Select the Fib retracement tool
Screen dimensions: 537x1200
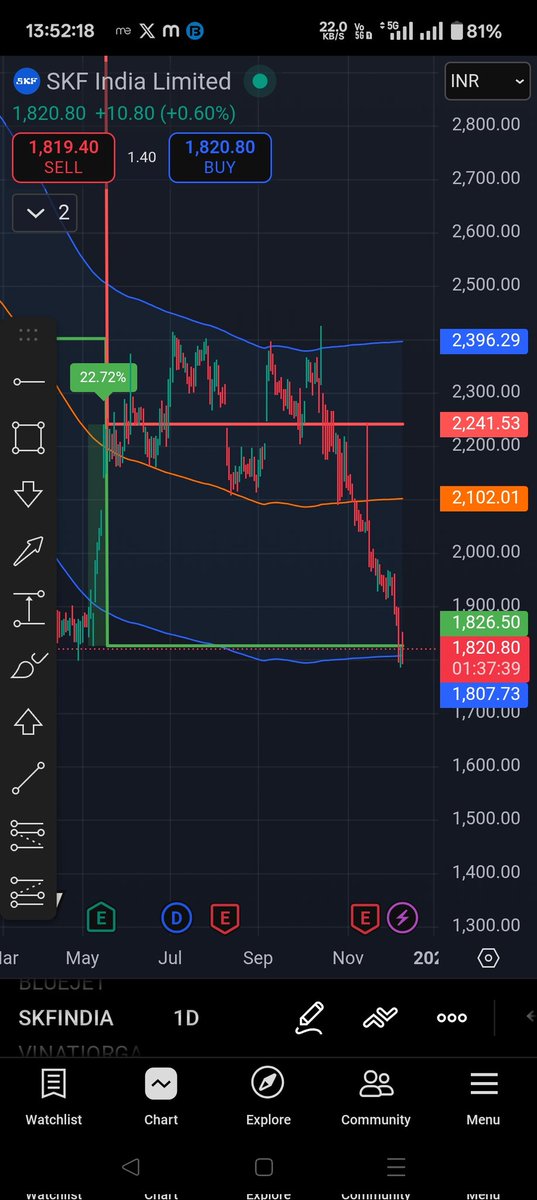[28, 835]
